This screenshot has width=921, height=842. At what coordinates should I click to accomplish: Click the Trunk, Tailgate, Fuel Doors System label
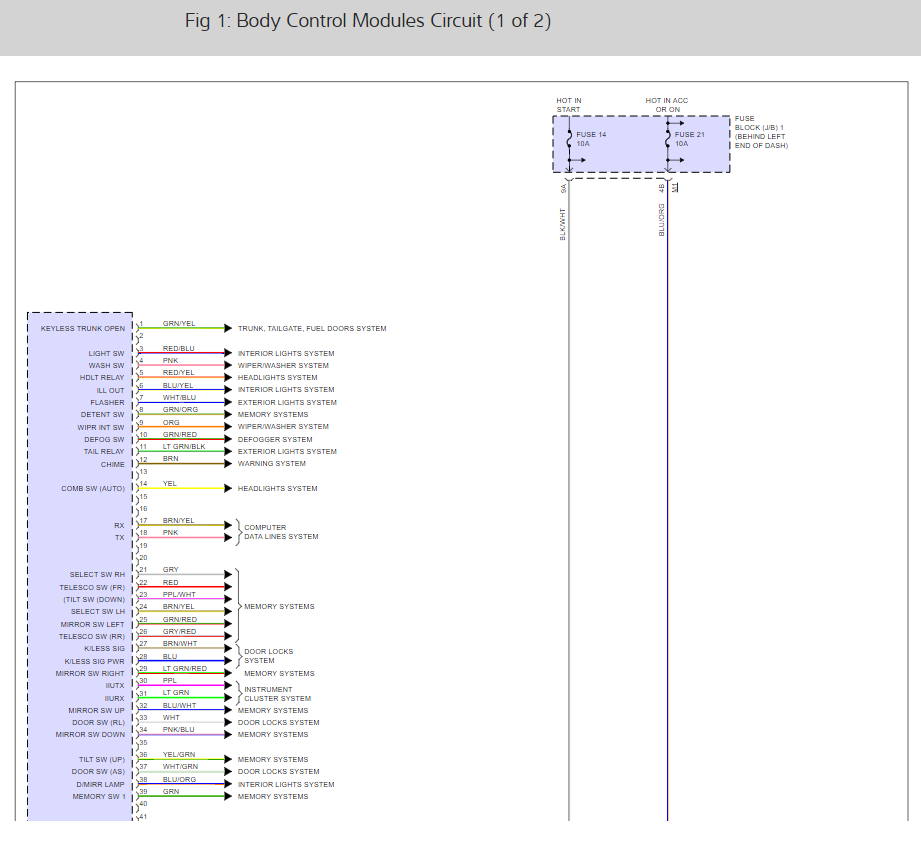(x=312, y=329)
